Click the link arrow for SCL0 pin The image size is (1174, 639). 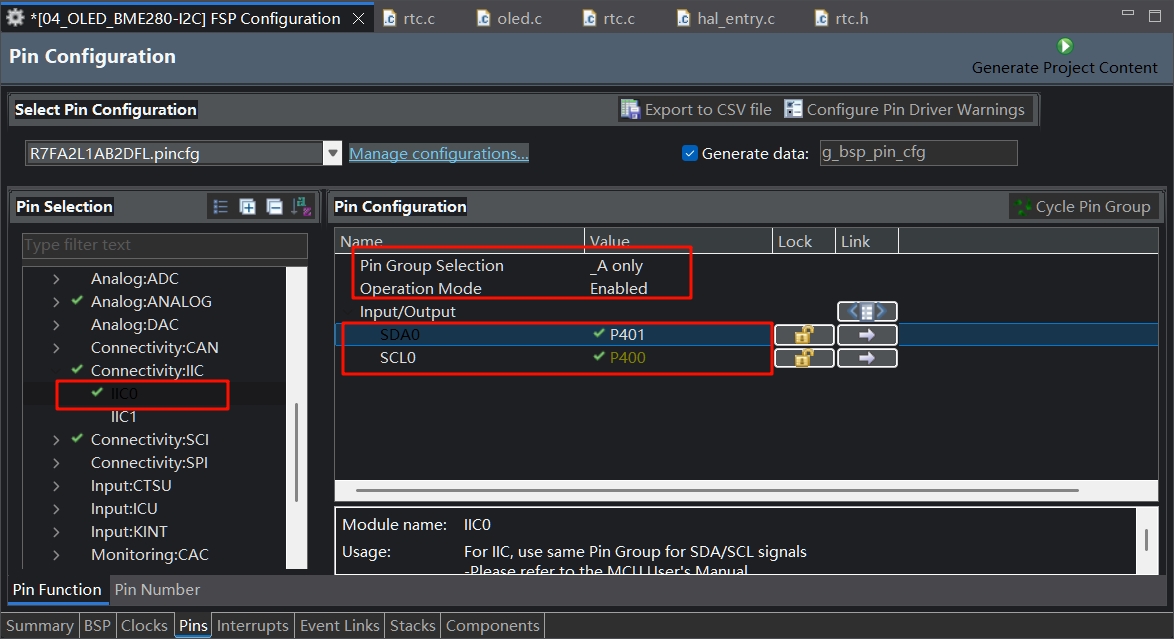click(867, 358)
